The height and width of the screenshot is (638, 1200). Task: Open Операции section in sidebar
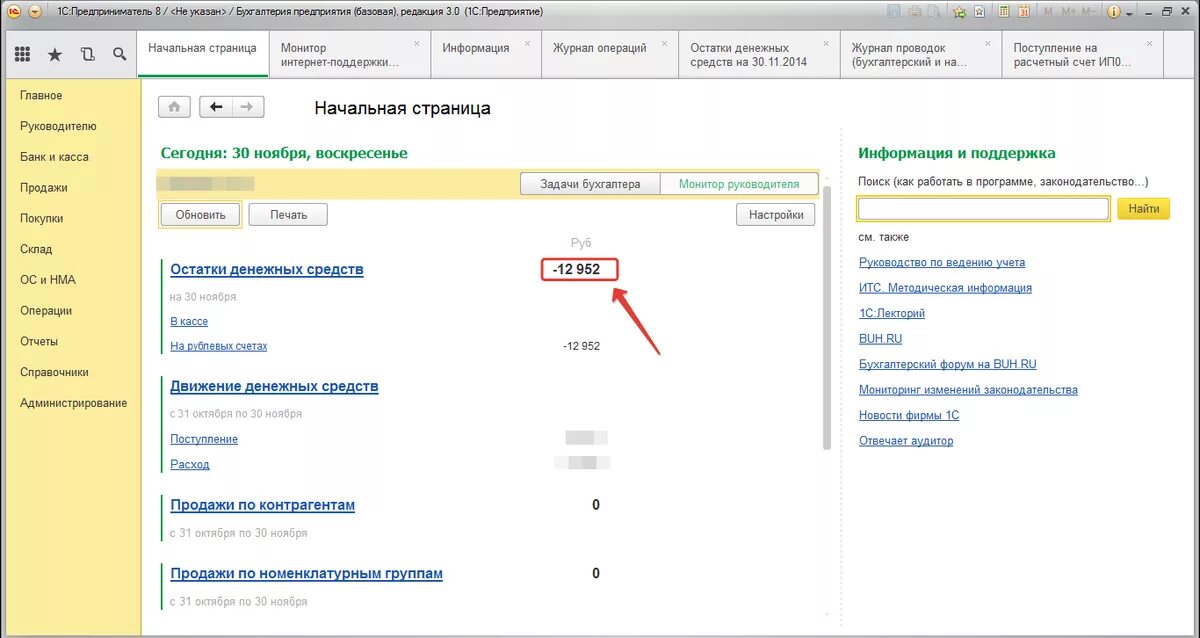(x=46, y=311)
